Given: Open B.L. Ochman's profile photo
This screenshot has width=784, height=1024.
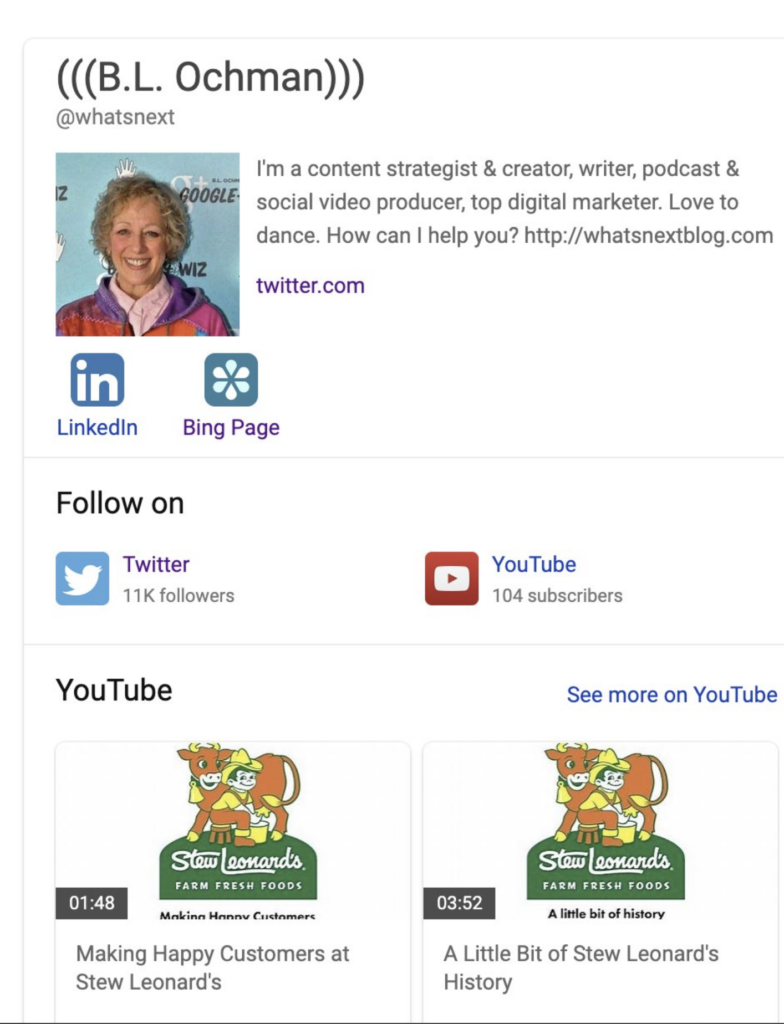Looking at the screenshot, I should [148, 244].
